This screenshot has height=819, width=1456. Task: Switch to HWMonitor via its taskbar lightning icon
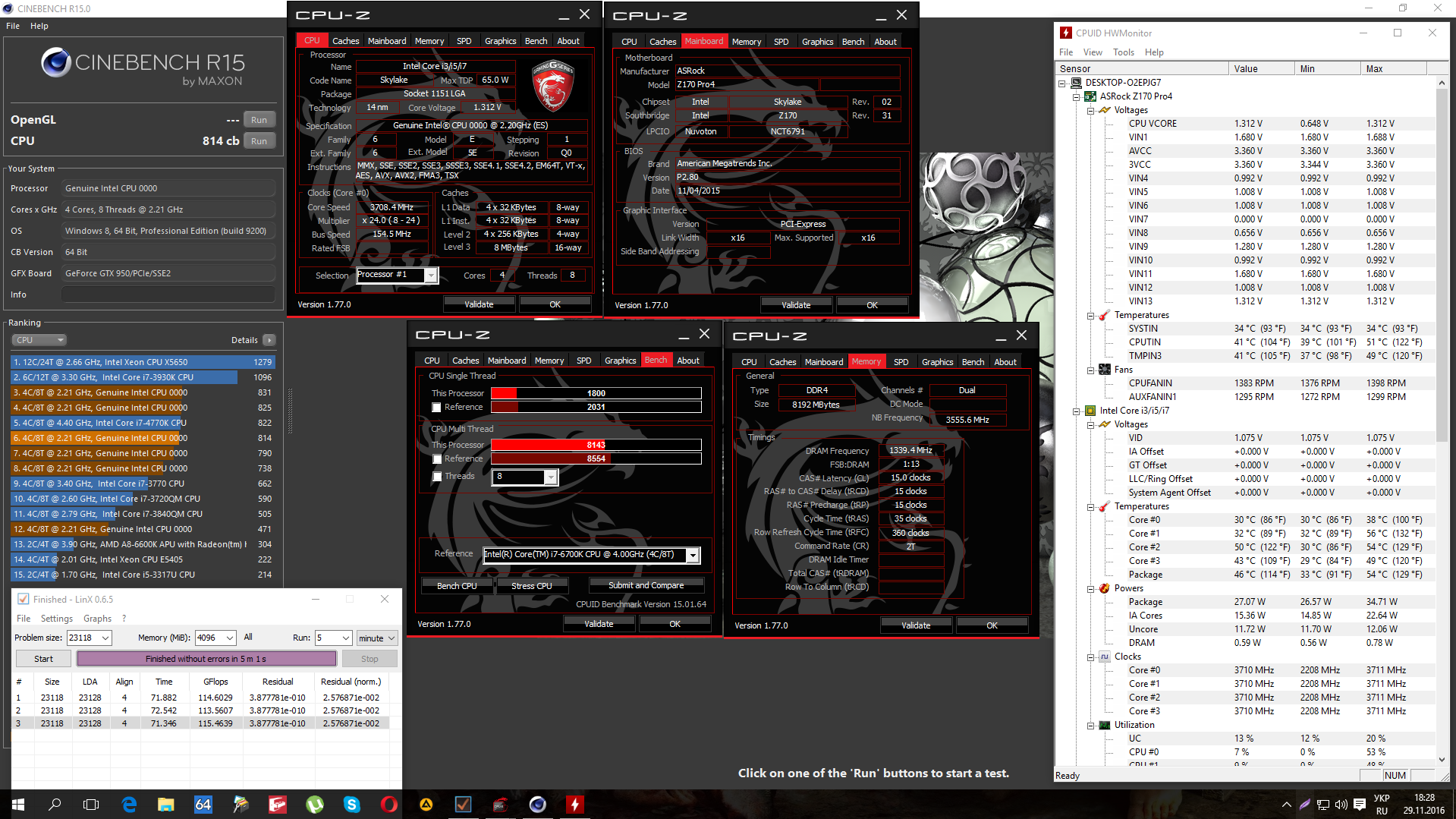pos(574,804)
